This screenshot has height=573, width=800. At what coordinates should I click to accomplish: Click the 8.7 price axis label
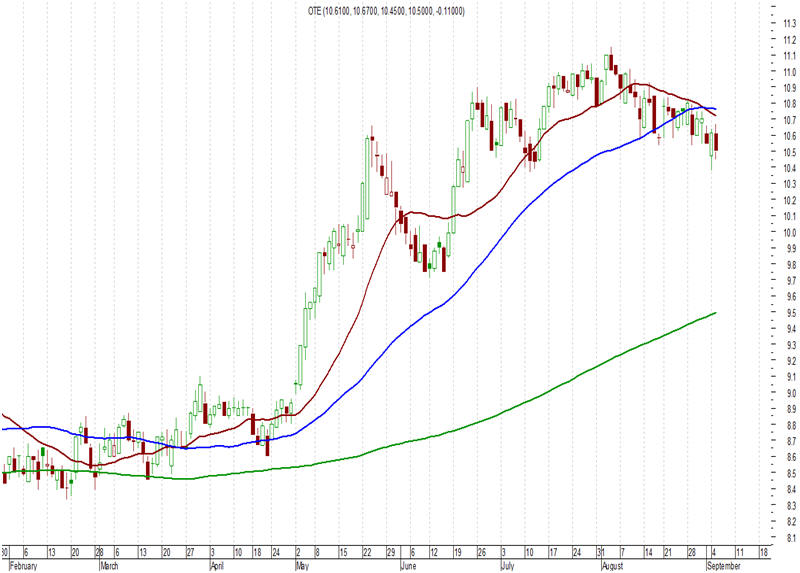(x=791, y=441)
